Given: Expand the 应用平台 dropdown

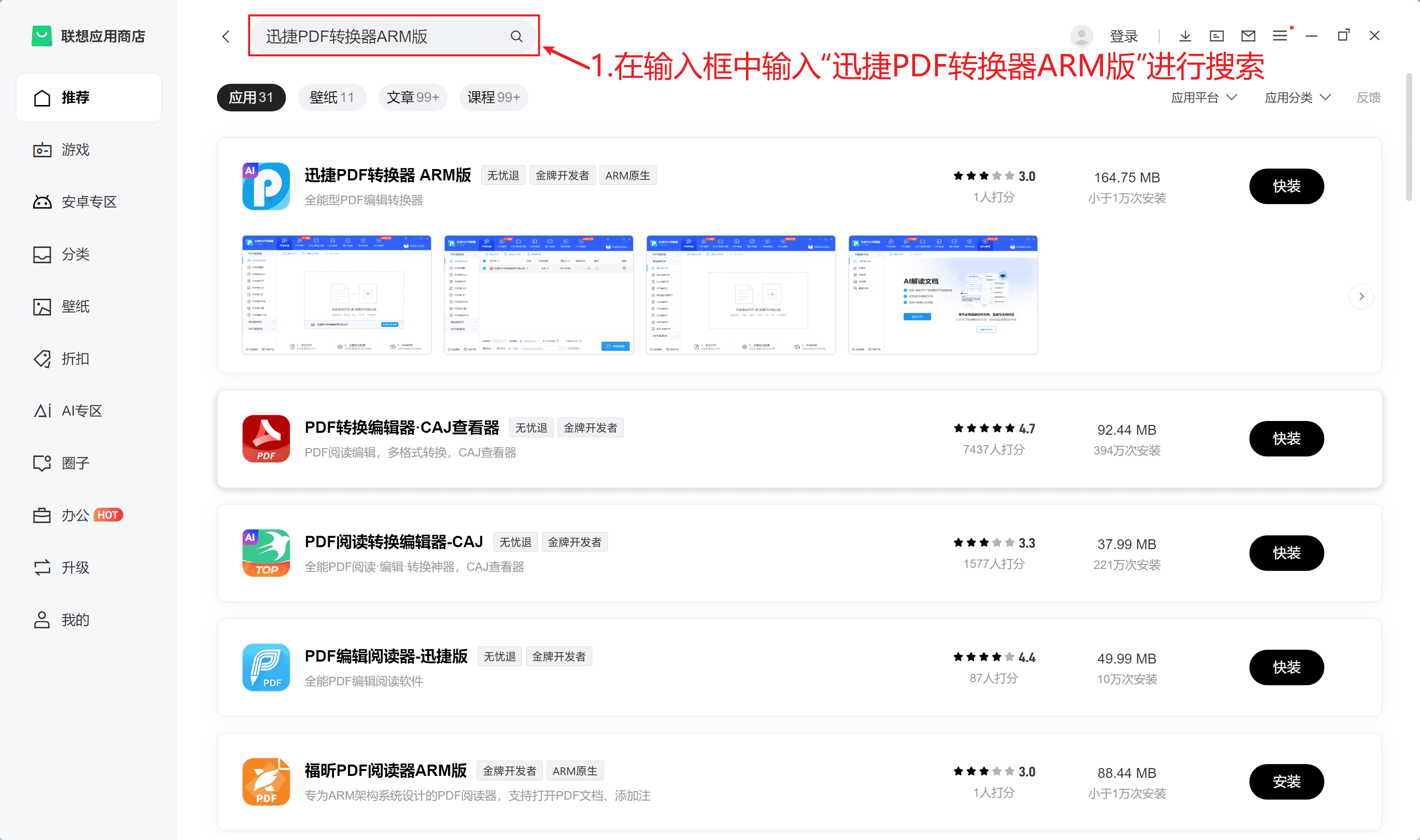Looking at the screenshot, I should pyautogui.click(x=1204, y=97).
